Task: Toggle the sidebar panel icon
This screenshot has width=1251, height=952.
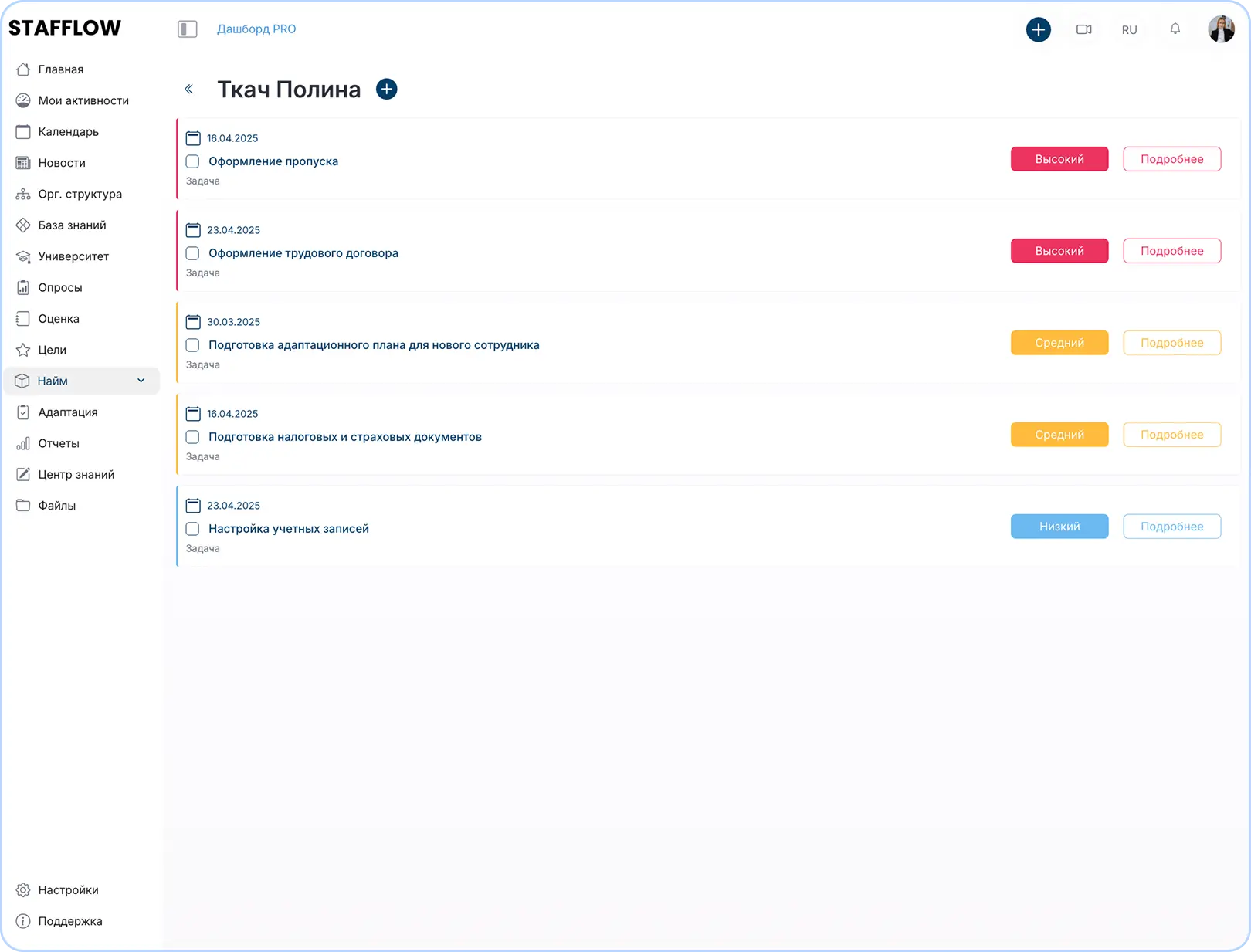Action: 188,29
